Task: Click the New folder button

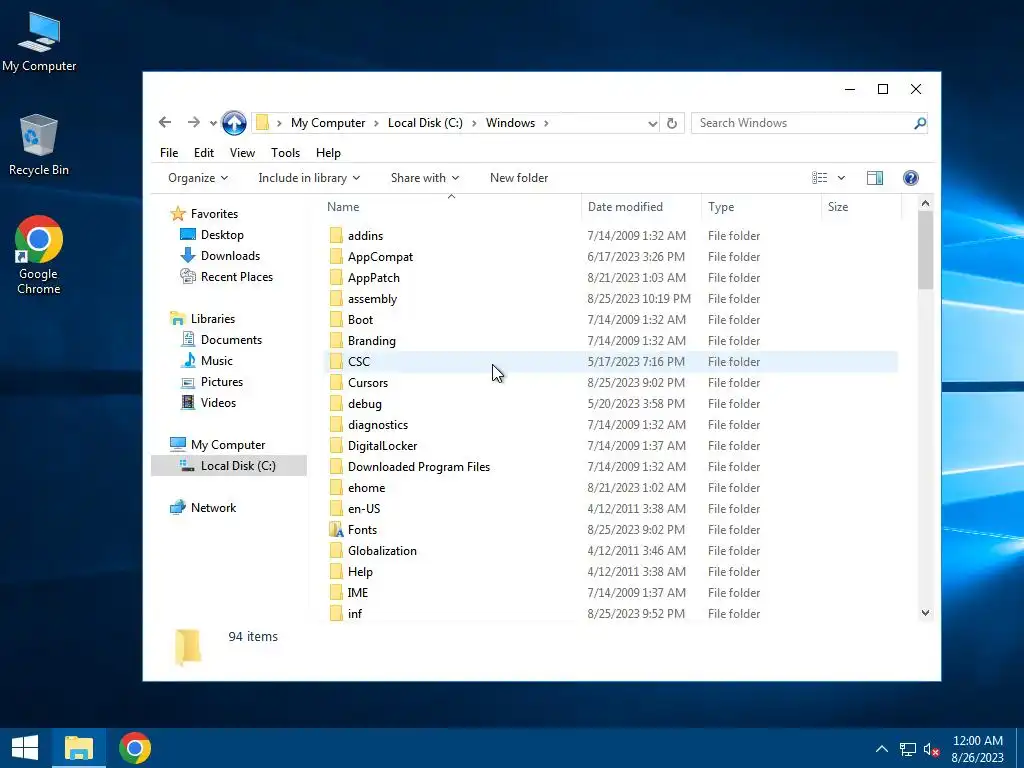Action: 519,178
